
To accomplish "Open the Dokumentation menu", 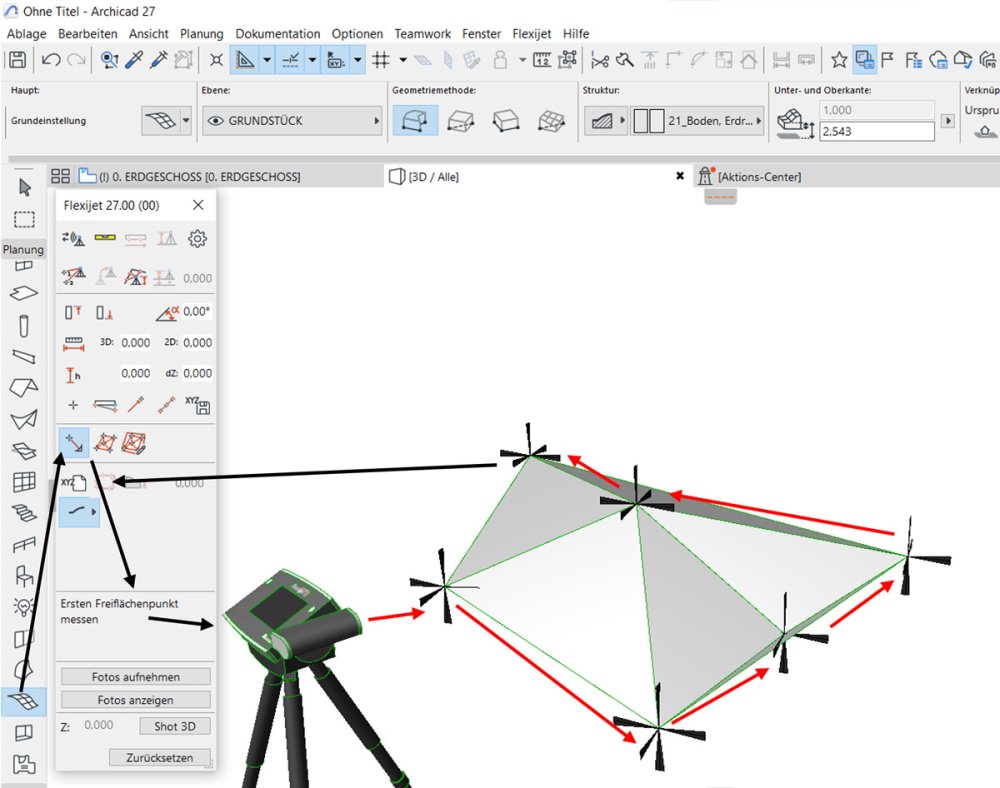I will (277, 34).
